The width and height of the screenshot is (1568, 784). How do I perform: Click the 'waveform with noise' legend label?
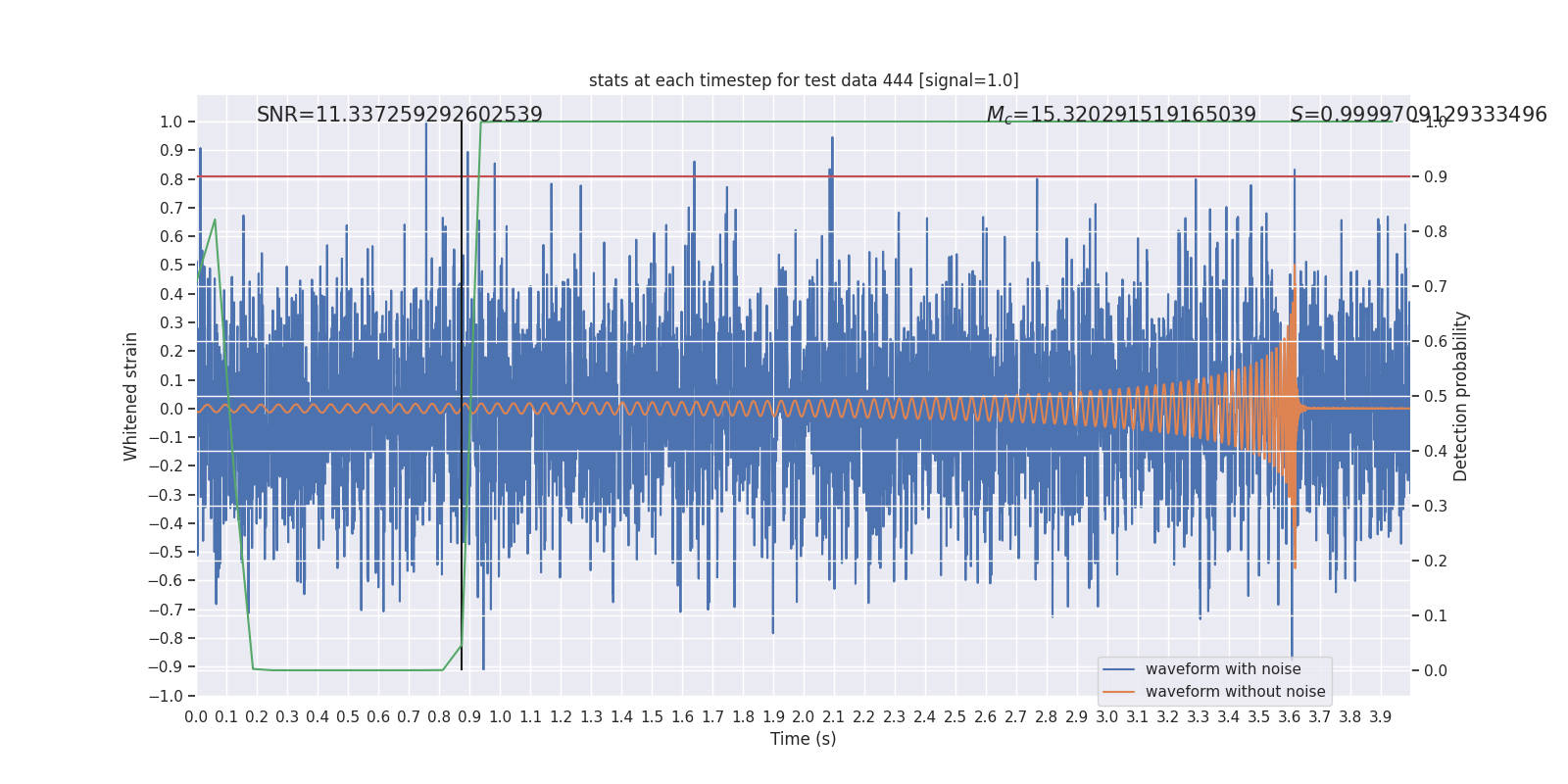[x=1223, y=669]
